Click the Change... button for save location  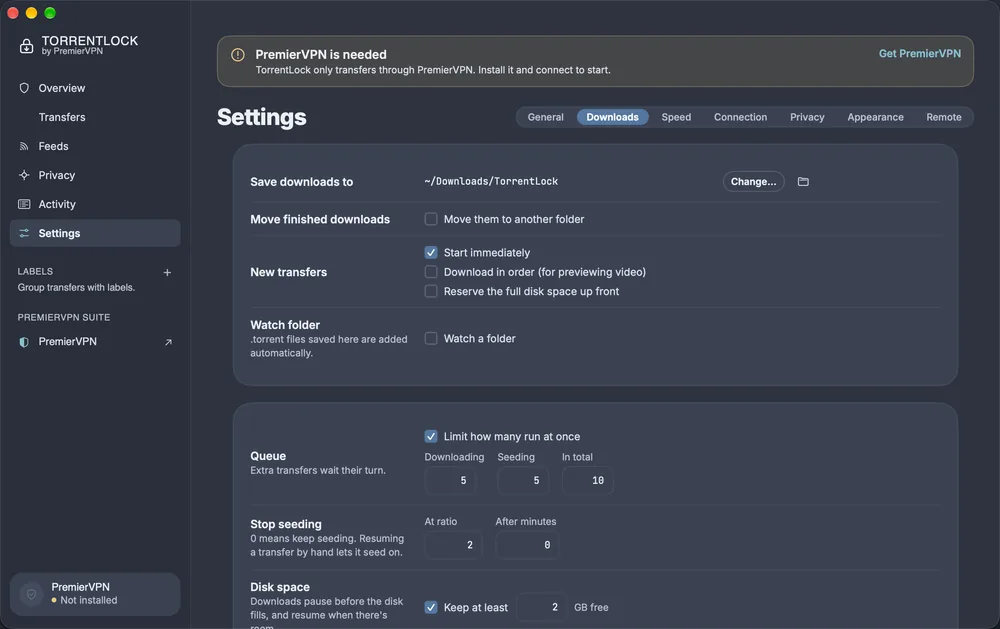pos(753,182)
